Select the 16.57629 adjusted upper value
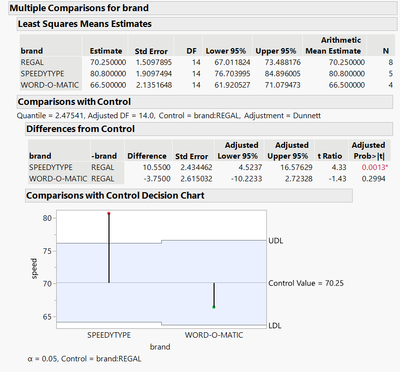Screen dimensions: 400x372 pos(296,167)
